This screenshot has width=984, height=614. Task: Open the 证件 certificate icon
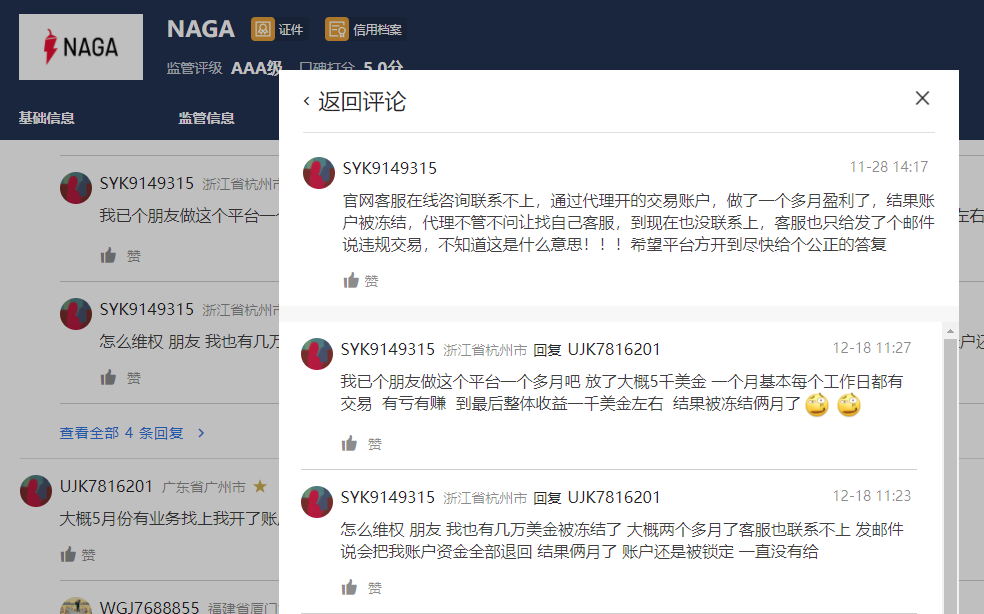262,29
